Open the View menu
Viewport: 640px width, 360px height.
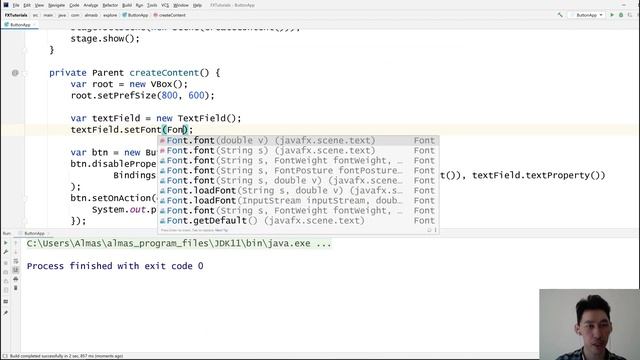tap(39, 5)
